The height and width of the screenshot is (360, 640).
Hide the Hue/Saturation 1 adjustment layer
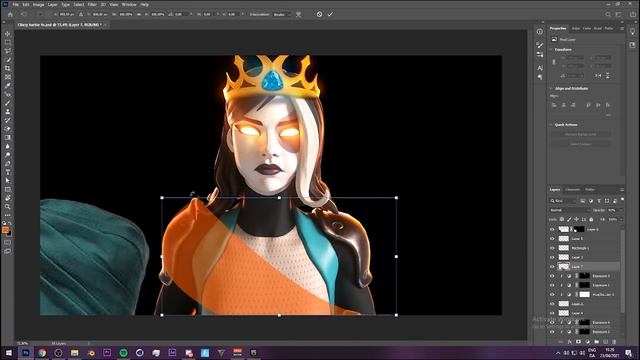pyautogui.click(x=552, y=294)
